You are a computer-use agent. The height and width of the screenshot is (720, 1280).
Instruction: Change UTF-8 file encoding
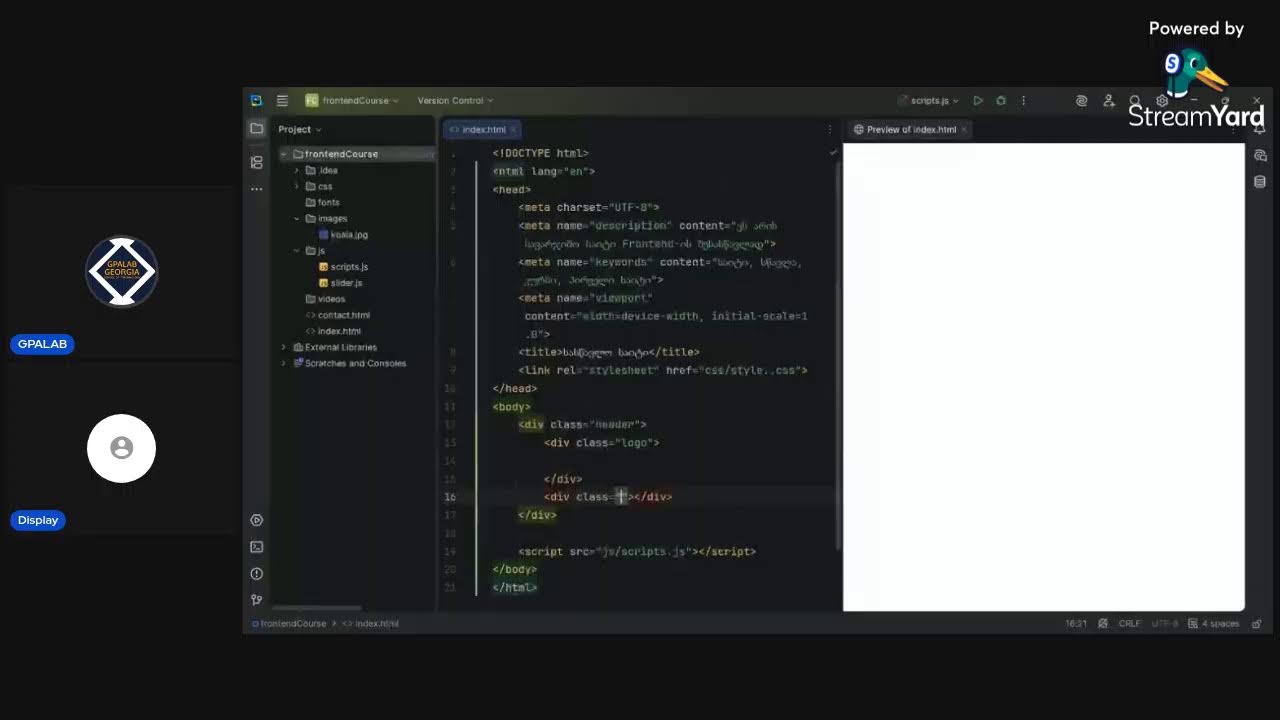pyautogui.click(x=1165, y=623)
